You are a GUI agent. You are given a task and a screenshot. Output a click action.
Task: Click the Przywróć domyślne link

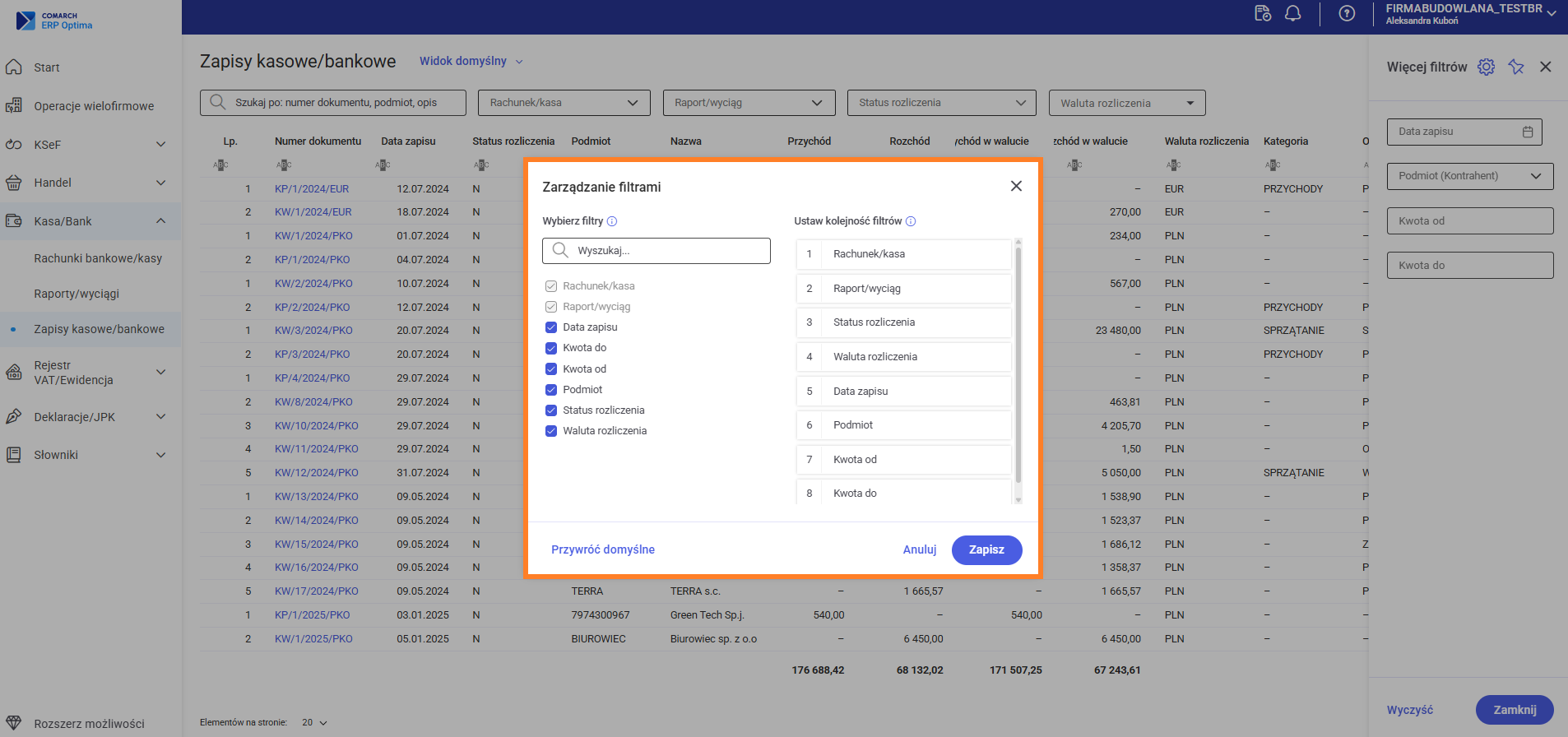(603, 549)
